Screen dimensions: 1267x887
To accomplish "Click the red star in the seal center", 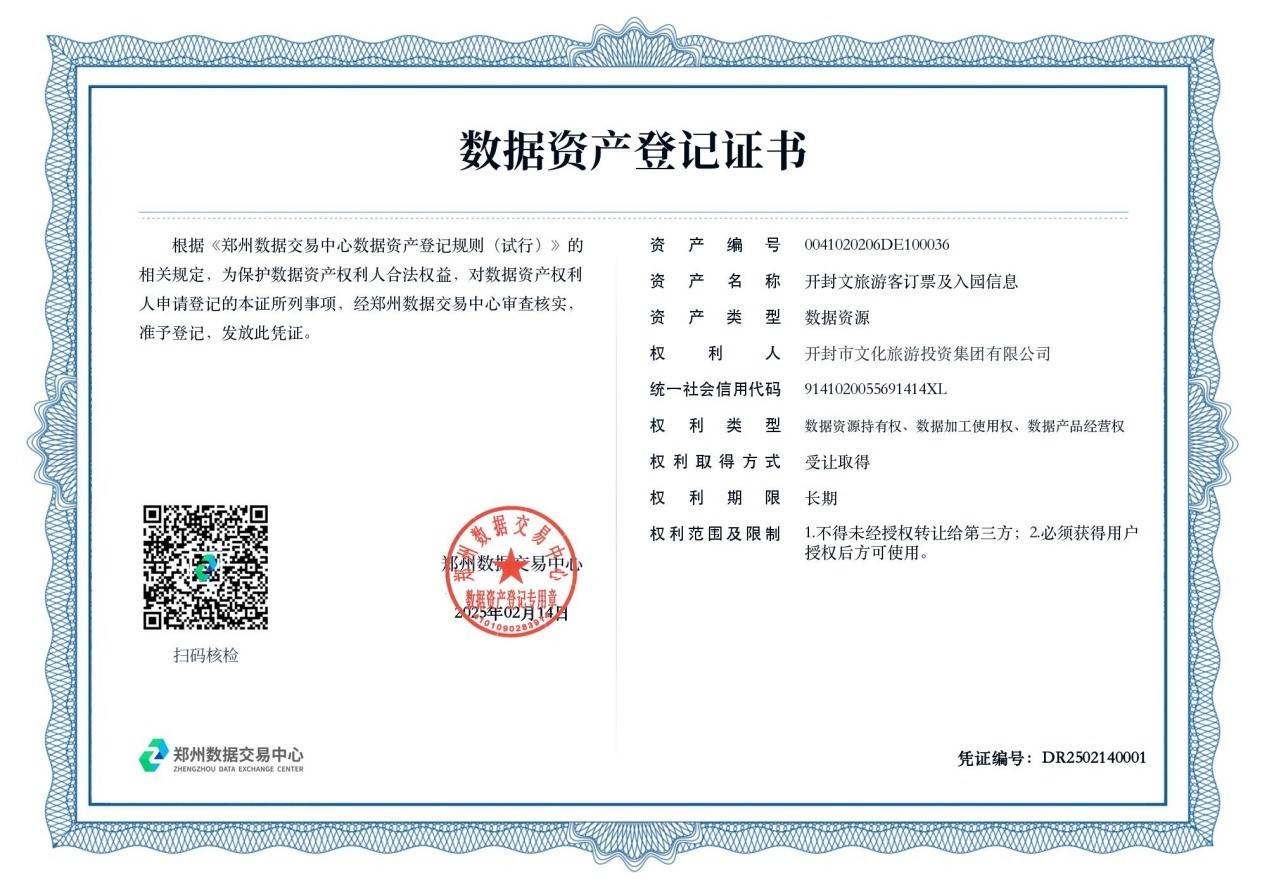I will 511,566.
